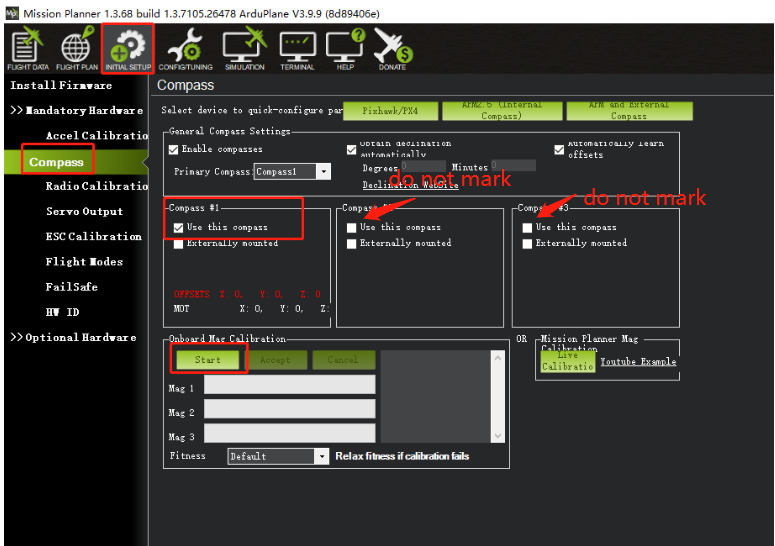Click the Mag 1 progress bar

coord(290,384)
